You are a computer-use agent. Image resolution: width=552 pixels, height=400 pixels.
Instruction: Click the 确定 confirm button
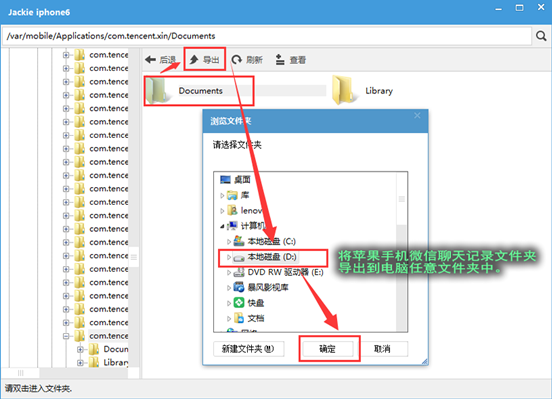[x=328, y=349]
